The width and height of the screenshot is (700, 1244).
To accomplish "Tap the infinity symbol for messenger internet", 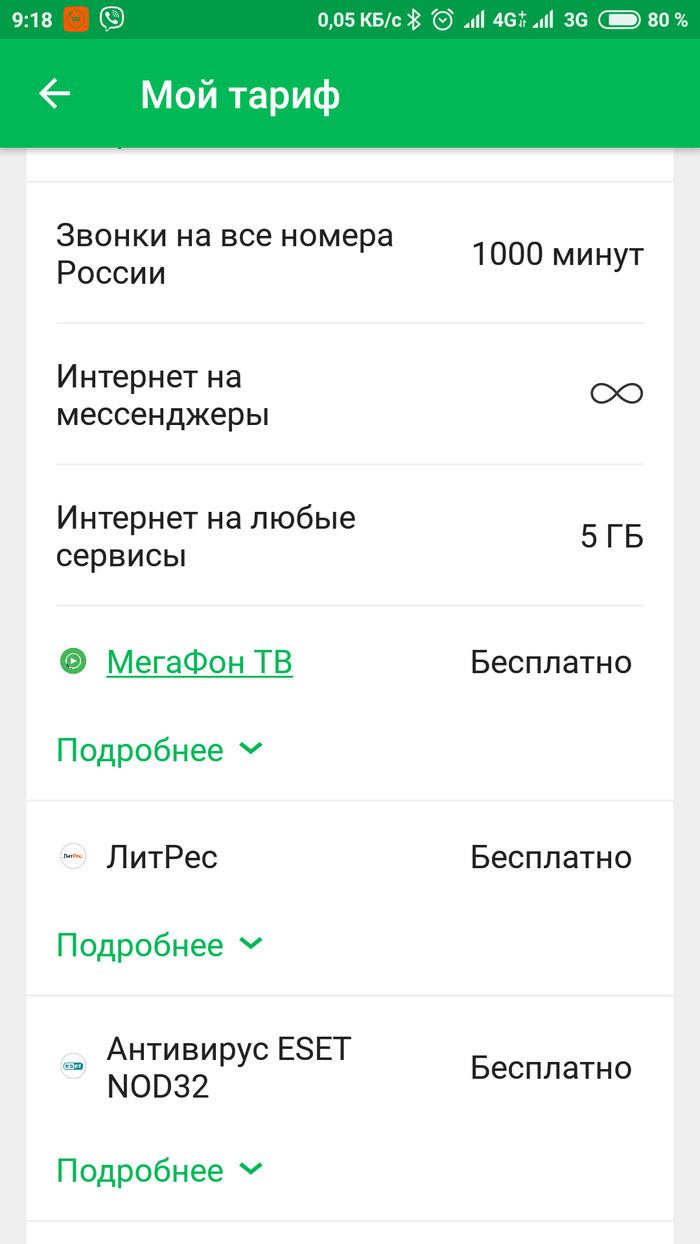I will coord(616,393).
